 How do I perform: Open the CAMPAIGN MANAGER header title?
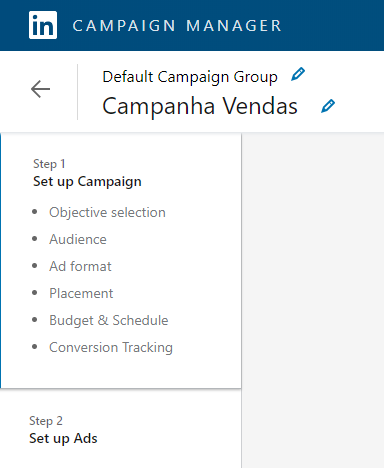[177, 26]
